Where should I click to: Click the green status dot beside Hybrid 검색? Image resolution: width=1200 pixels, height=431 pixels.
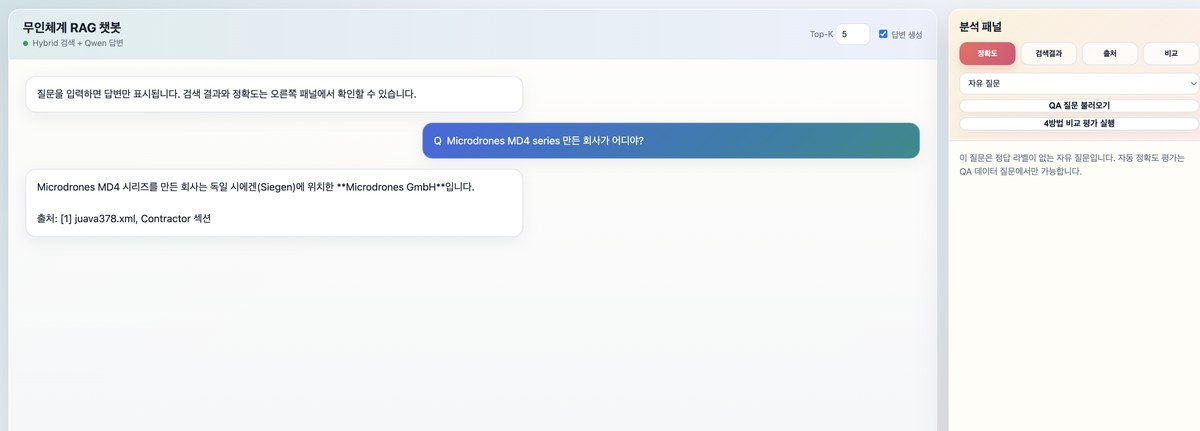[25, 44]
